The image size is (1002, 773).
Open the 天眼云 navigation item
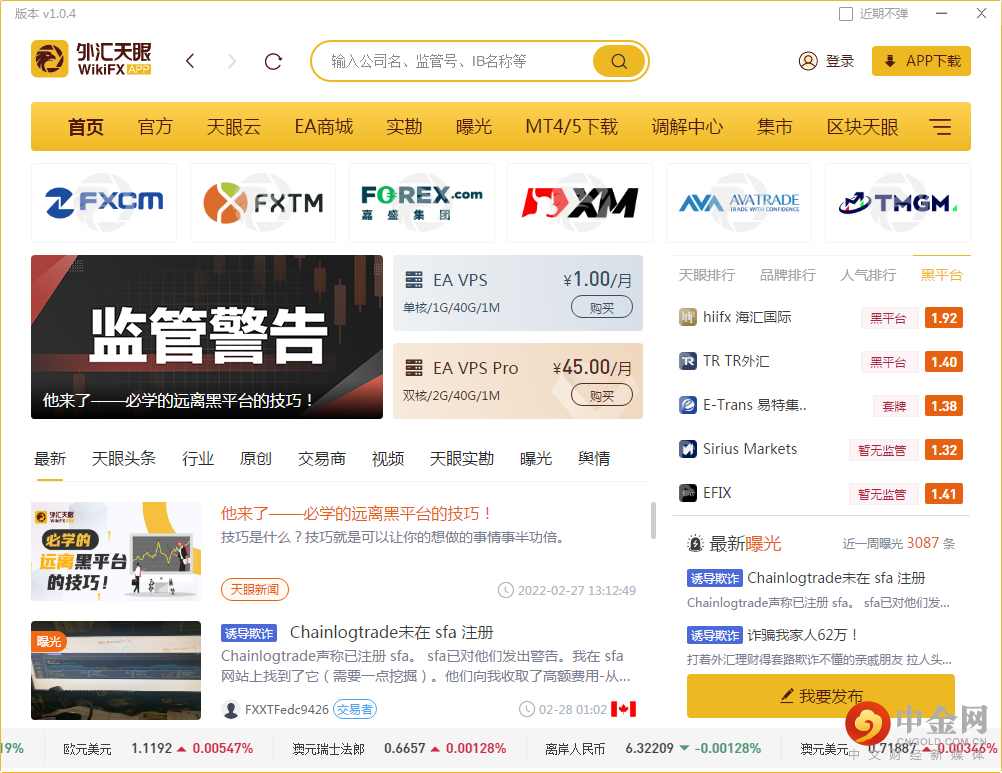233,127
